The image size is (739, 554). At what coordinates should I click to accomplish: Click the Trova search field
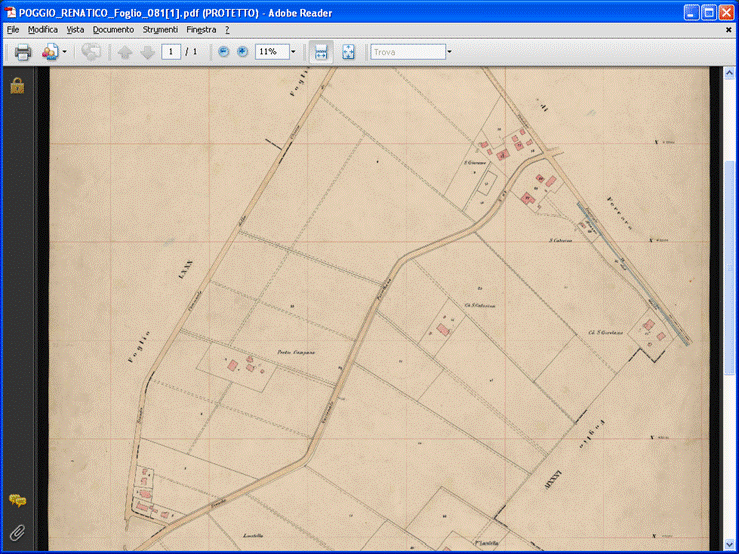point(408,52)
